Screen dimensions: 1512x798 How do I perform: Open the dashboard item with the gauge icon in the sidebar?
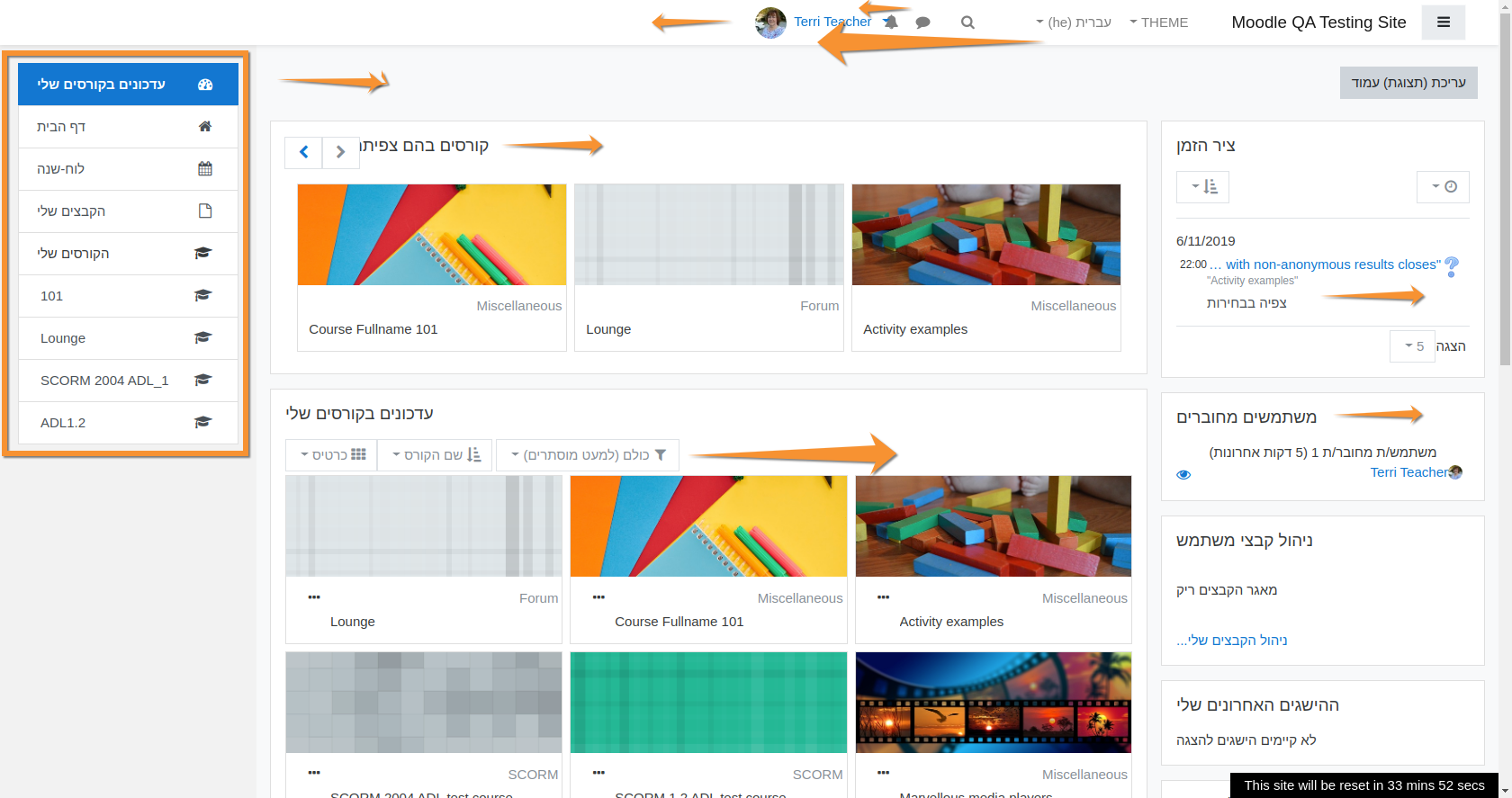click(x=128, y=84)
